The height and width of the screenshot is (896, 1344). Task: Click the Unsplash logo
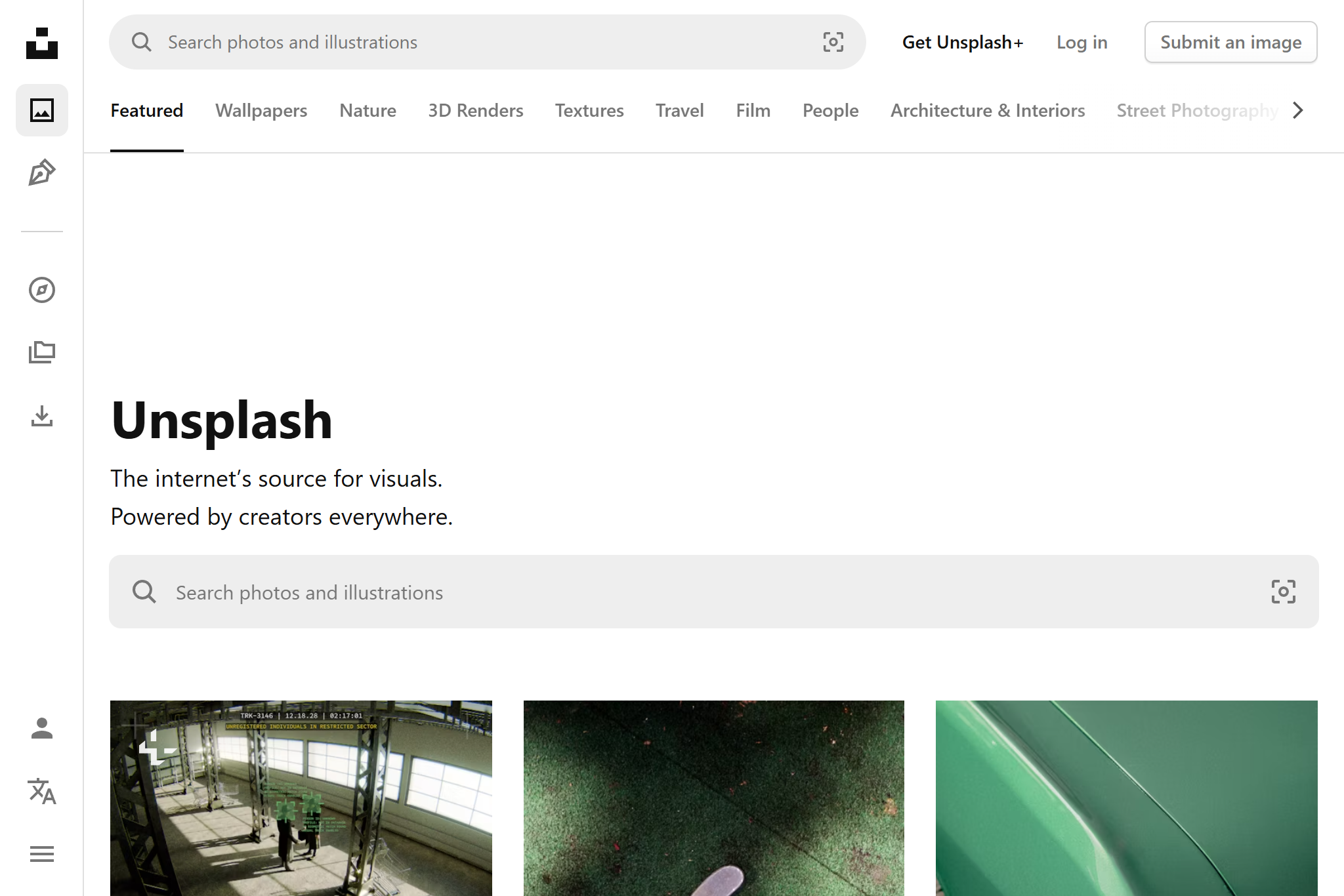coord(42,44)
